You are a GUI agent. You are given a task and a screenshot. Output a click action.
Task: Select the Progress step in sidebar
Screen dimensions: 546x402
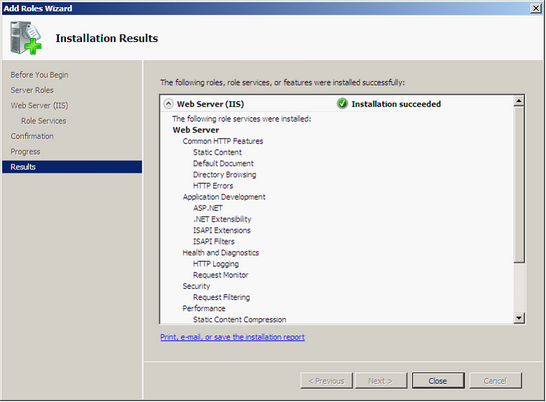click(25, 152)
